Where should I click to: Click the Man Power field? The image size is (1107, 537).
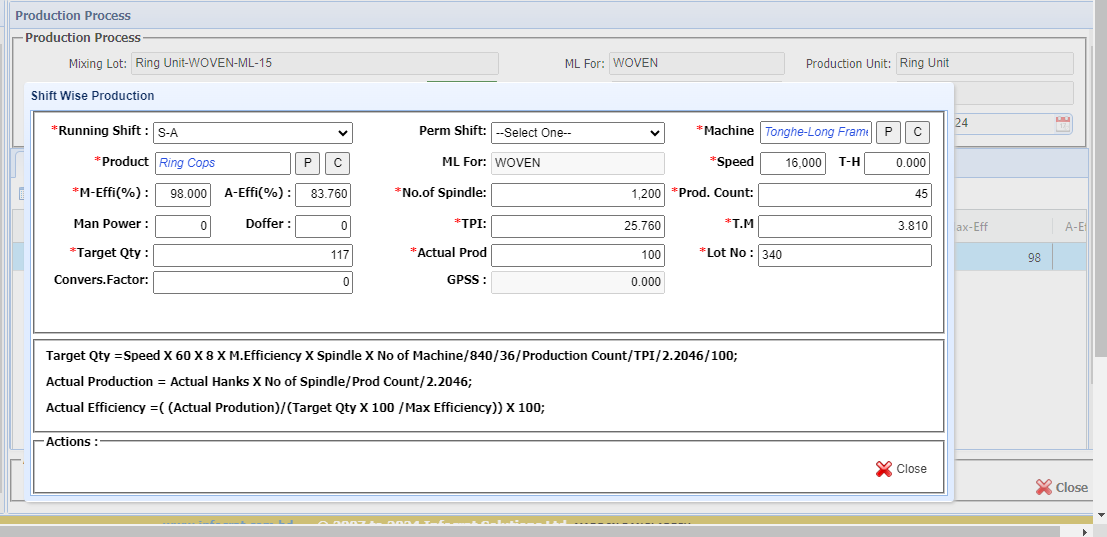[182, 226]
